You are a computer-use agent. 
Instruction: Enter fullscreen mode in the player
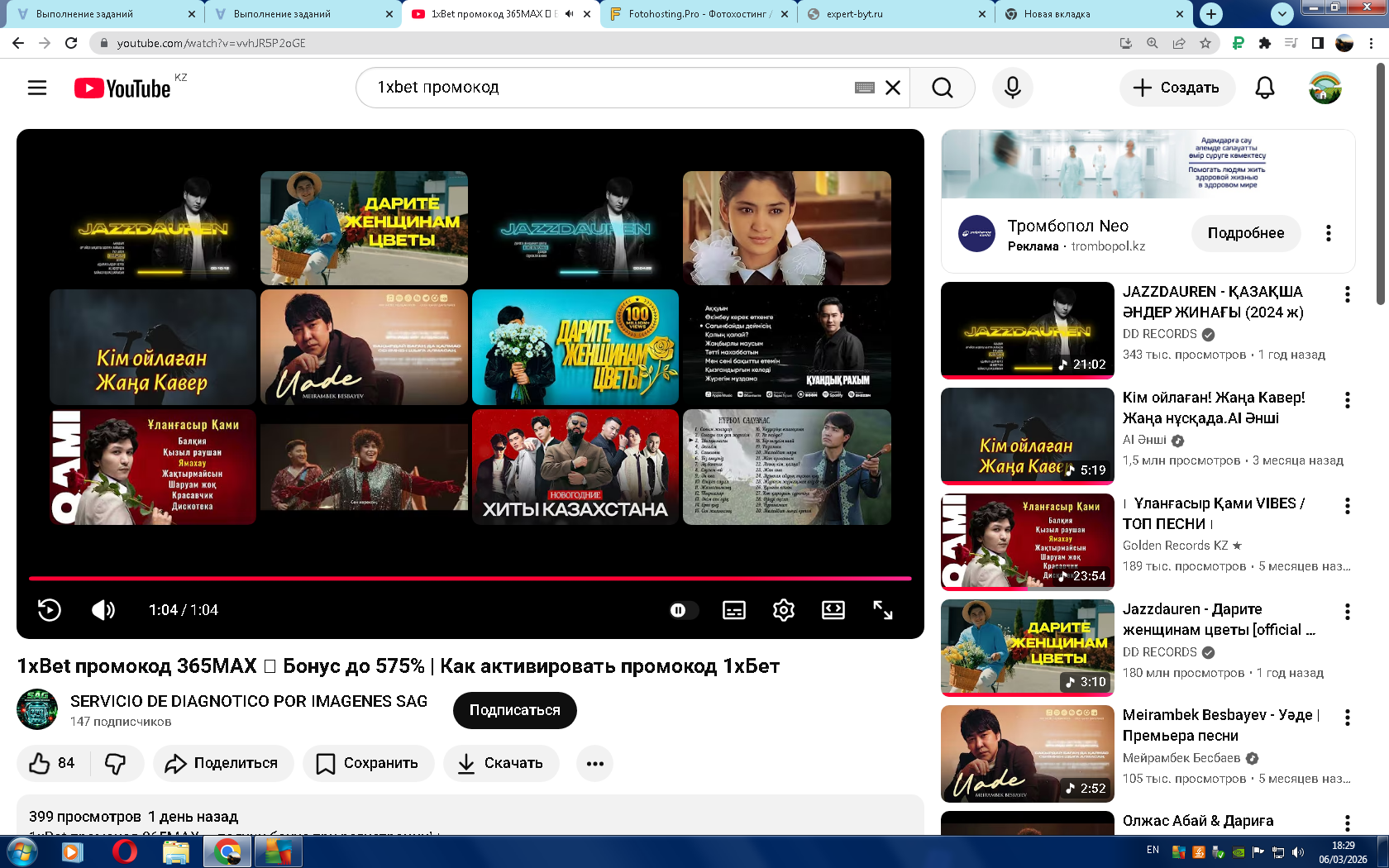(883, 610)
